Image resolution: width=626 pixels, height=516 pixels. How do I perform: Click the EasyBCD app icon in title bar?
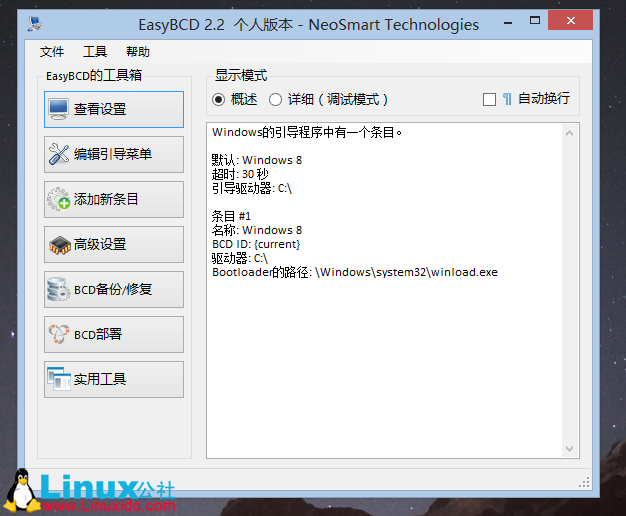click(35, 24)
